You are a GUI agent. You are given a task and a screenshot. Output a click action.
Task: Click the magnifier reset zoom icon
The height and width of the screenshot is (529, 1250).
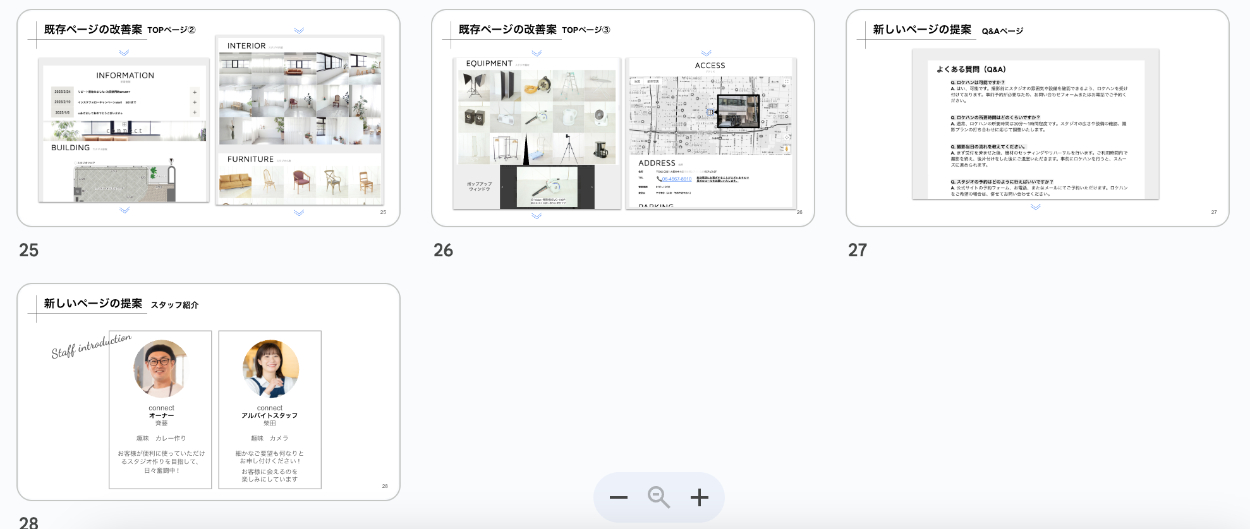[x=659, y=498]
